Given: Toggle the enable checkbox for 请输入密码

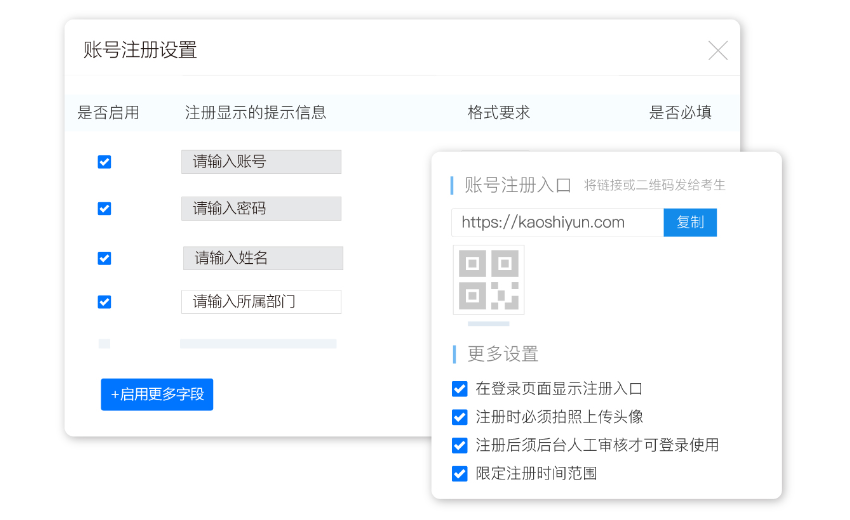Looking at the screenshot, I should coord(104,209).
